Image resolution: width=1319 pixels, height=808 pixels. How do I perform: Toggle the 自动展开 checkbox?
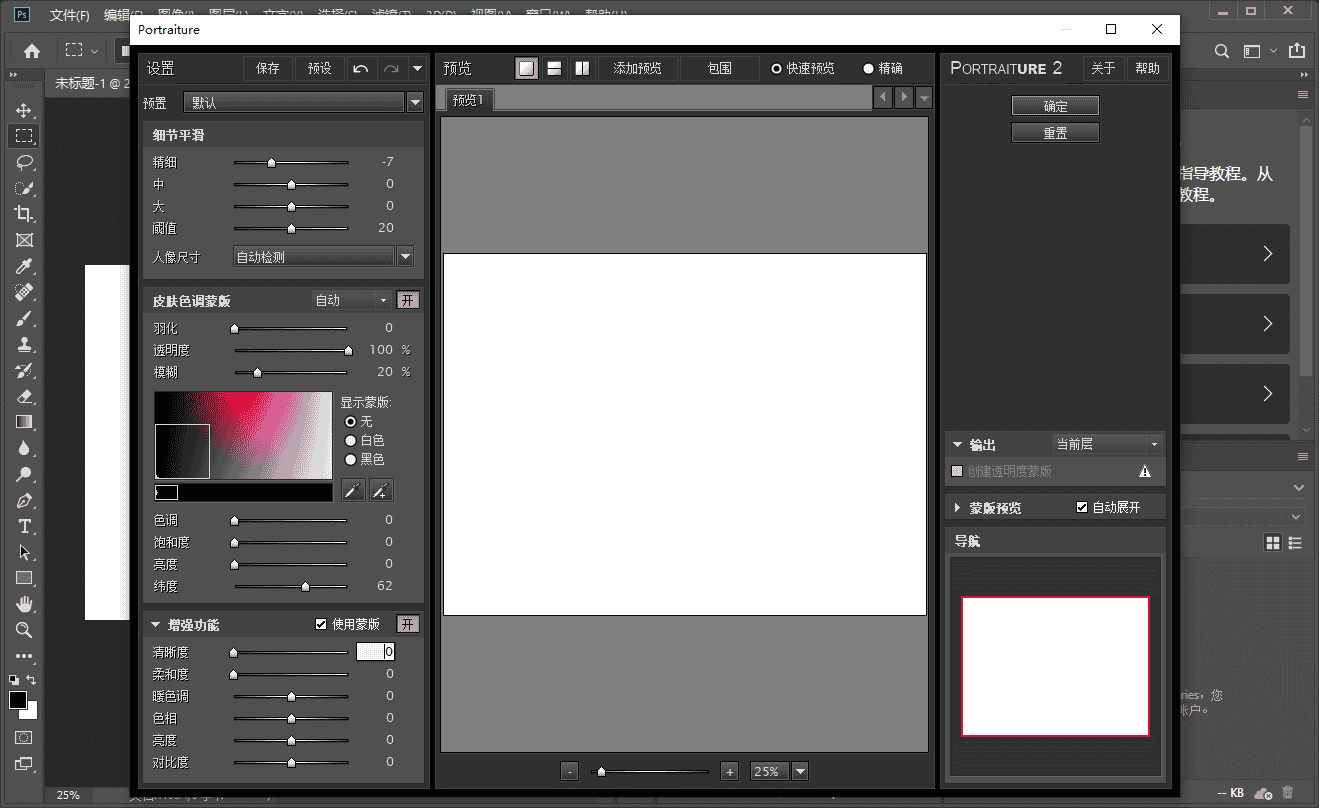pos(1081,507)
